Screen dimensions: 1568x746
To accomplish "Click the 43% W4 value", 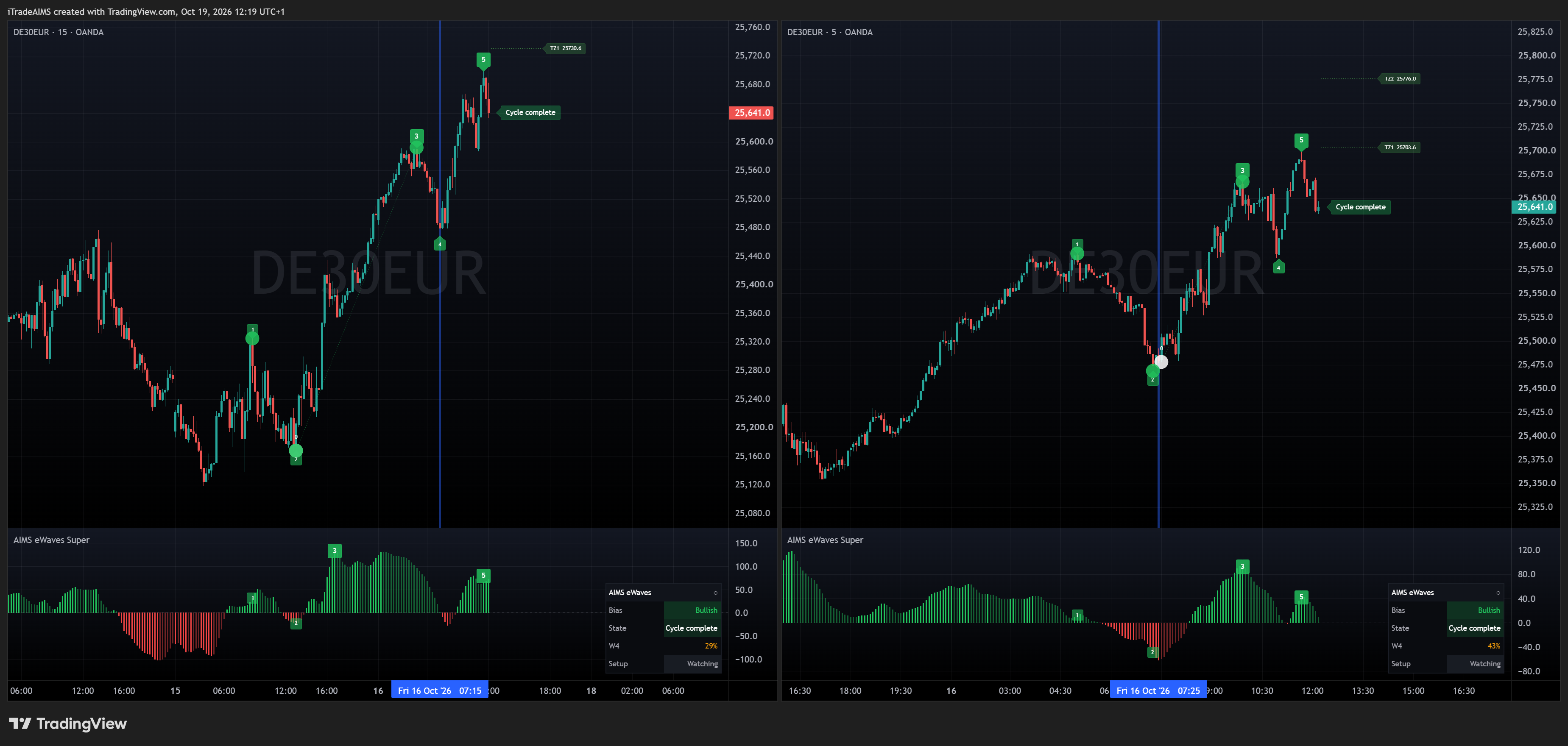I will (x=1494, y=646).
